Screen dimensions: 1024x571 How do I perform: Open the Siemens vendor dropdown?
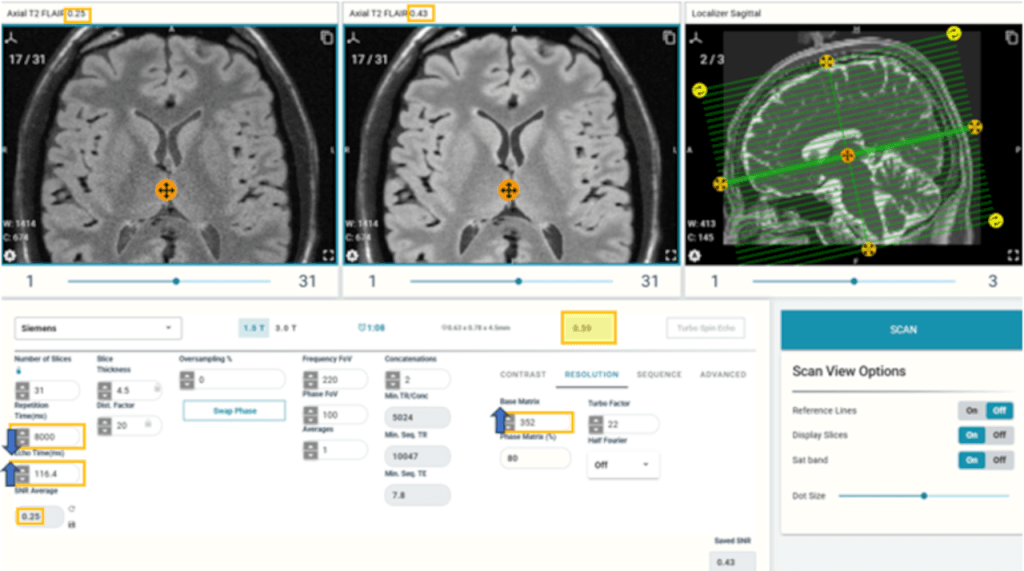(x=98, y=328)
